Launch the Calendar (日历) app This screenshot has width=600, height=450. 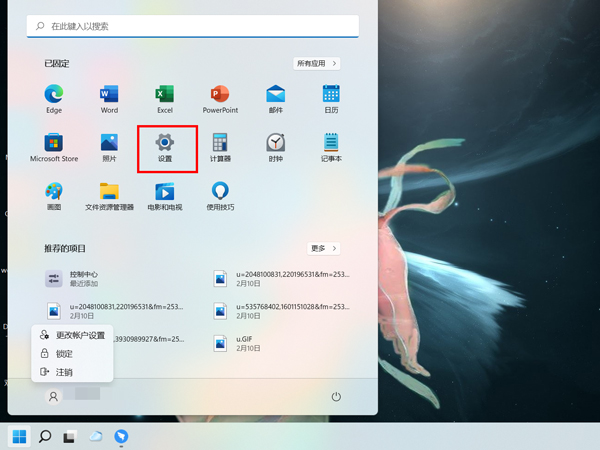tap(331, 98)
